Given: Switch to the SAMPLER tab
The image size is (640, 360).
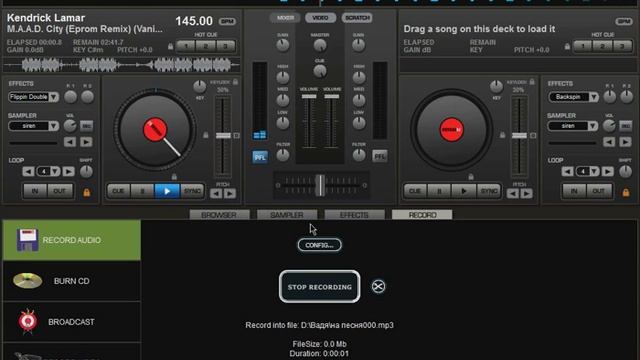Looking at the screenshot, I should (x=287, y=215).
